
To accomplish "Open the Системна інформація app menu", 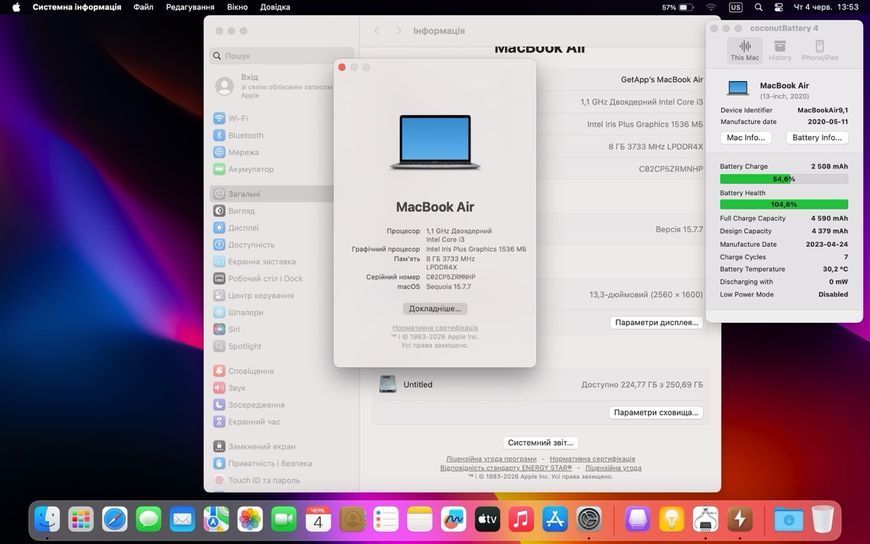I will [77, 7].
